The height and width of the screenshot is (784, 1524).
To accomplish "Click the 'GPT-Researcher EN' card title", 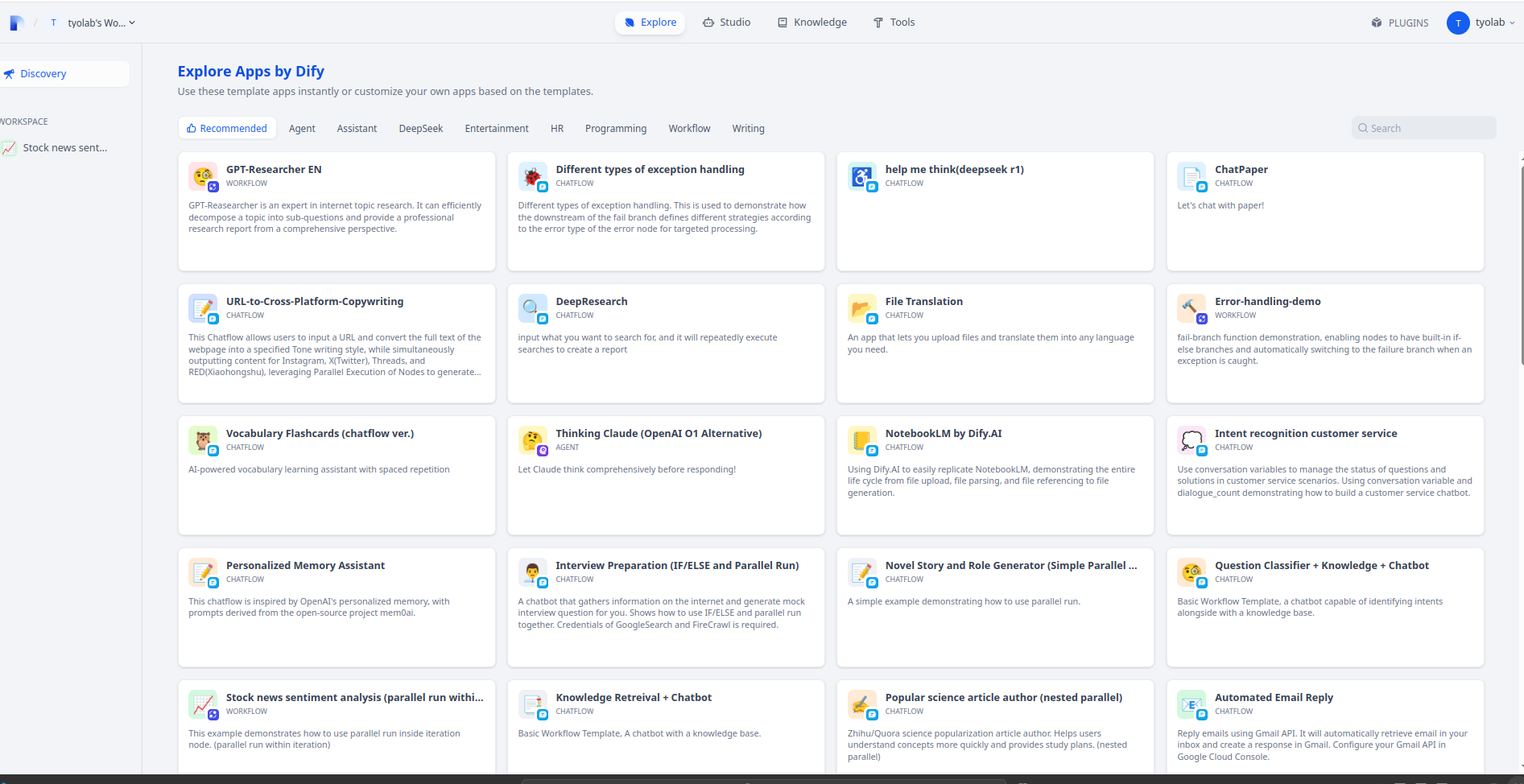I will pyautogui.click(x=274, y=169).
